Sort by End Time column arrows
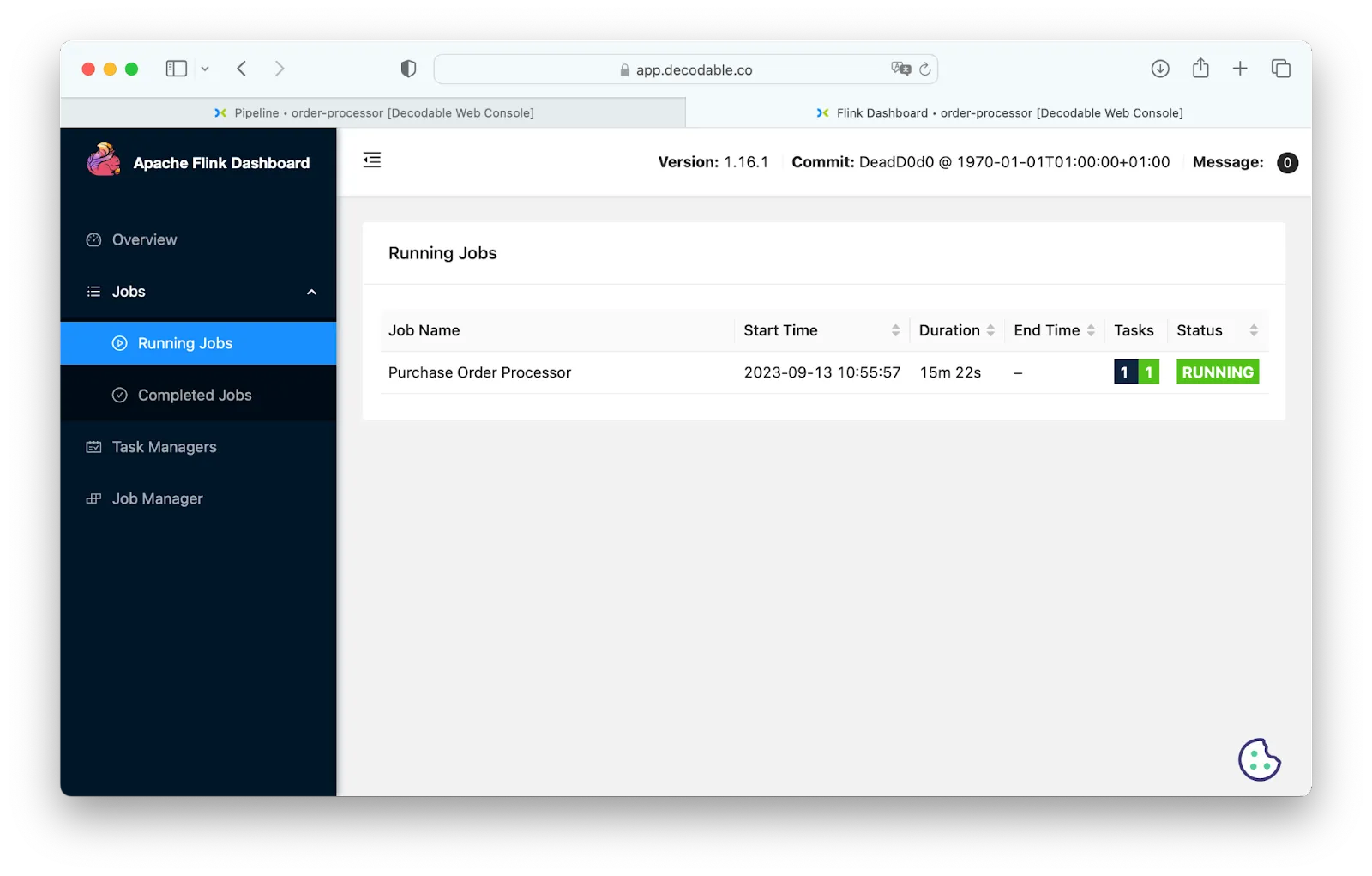 pos(1091,330)
